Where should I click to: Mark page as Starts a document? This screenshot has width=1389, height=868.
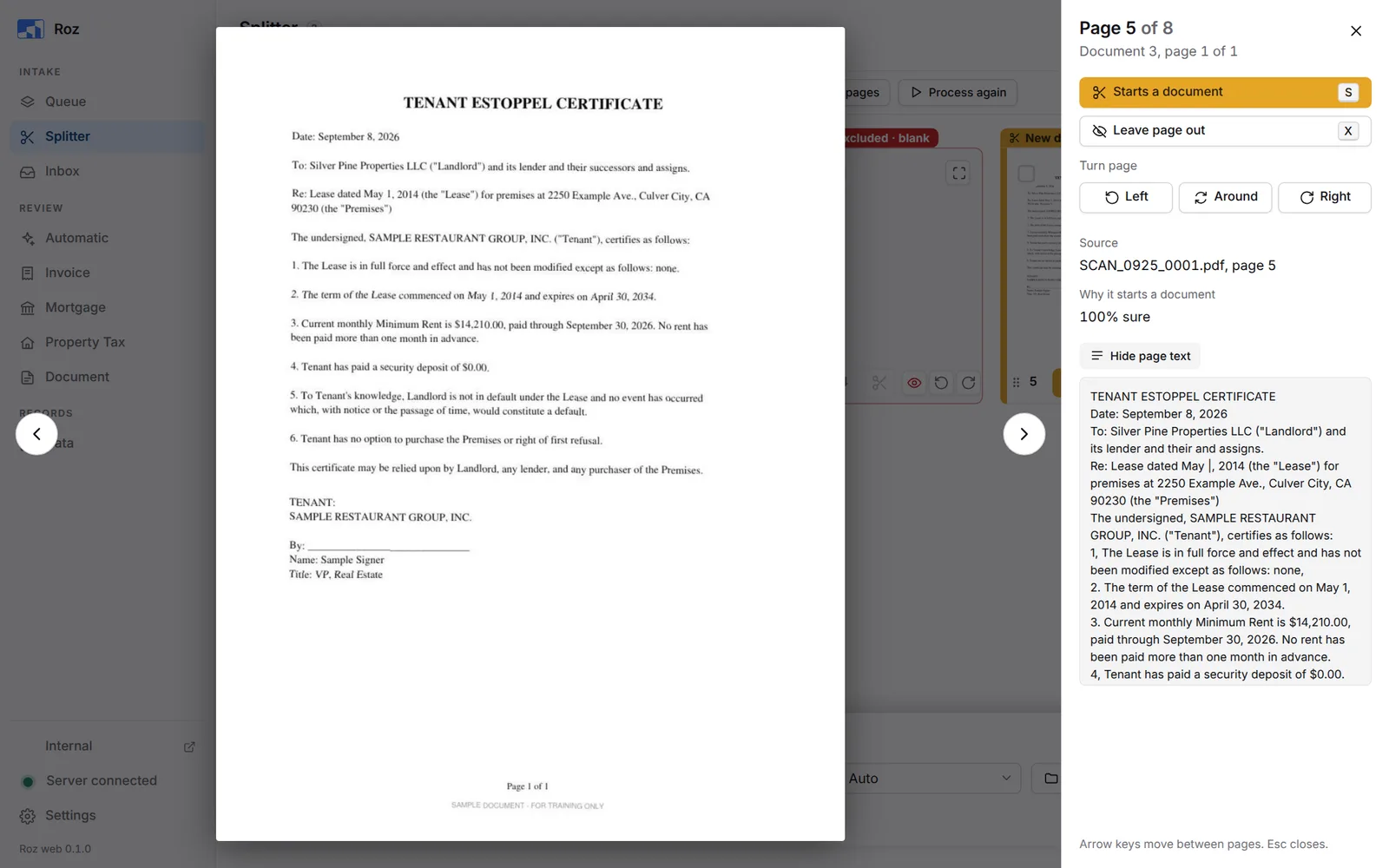pos(1225,92)
